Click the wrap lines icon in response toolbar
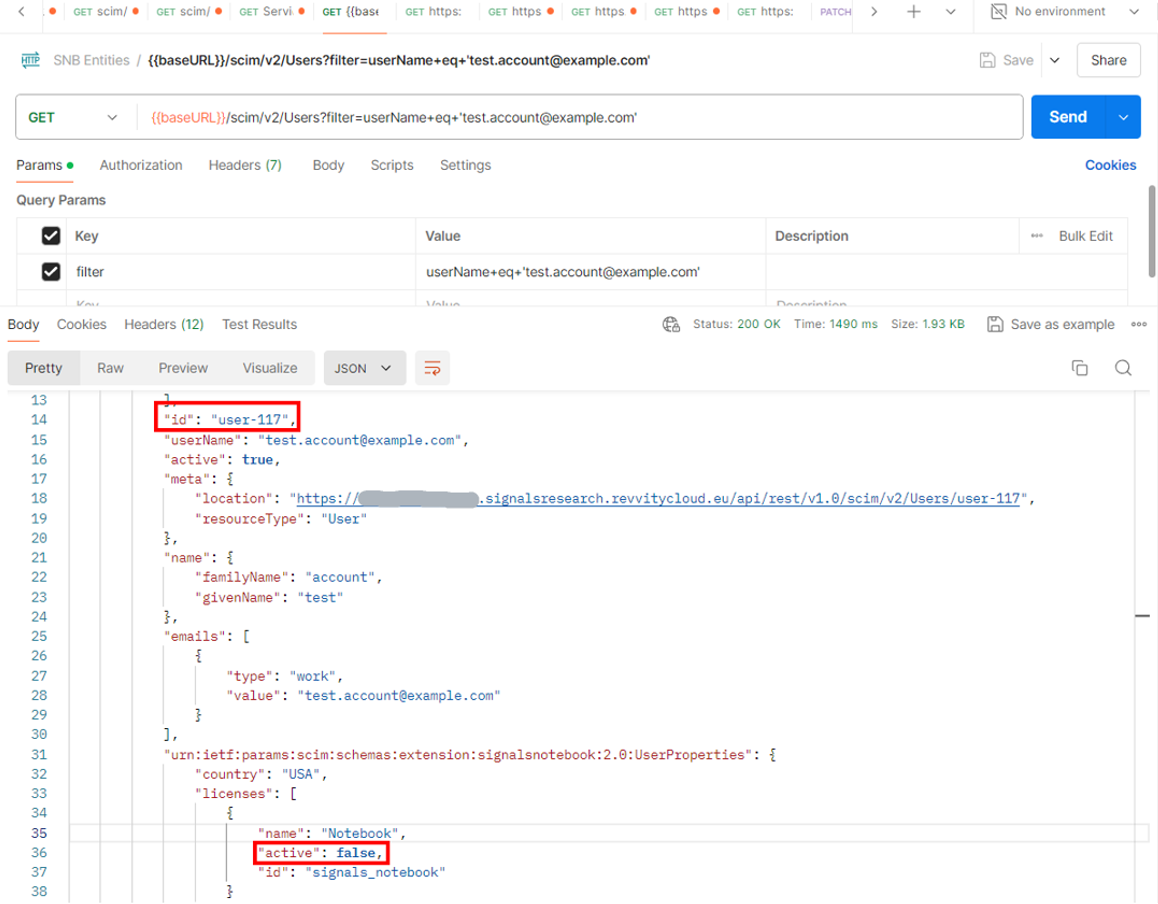This screenshot has width=1158, height=904. coord(432,368)
